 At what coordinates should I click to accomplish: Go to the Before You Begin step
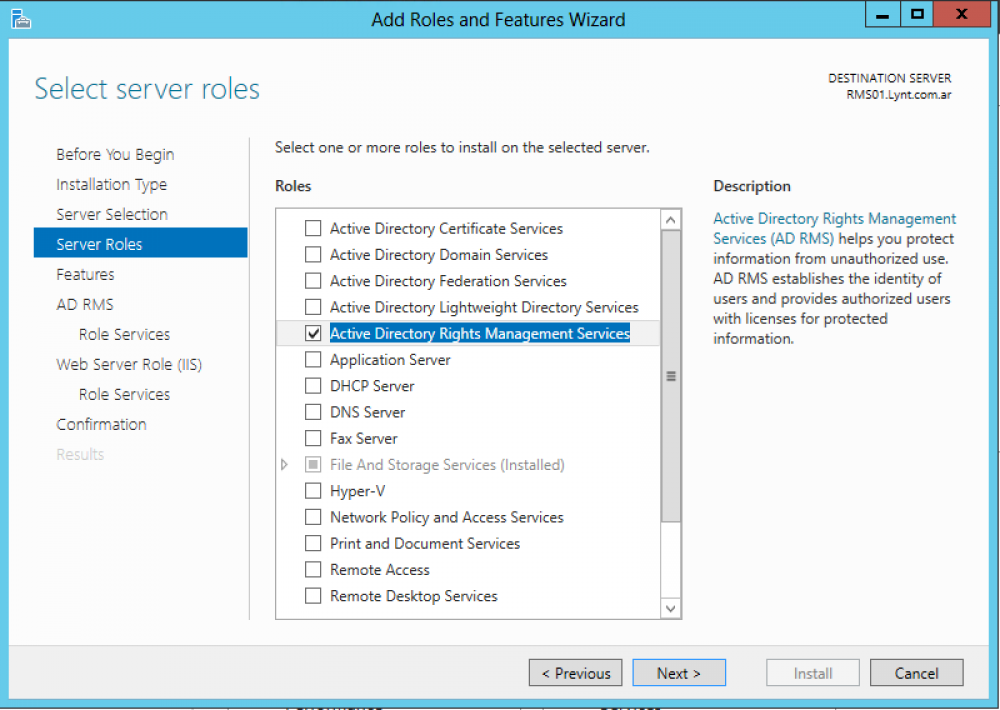tap(115, 154)
